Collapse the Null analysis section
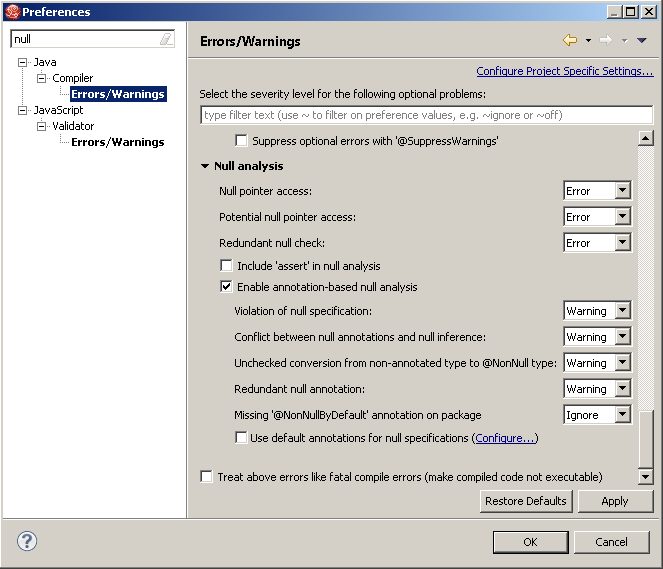Viewport: 663px width, 569px height. 205,166
